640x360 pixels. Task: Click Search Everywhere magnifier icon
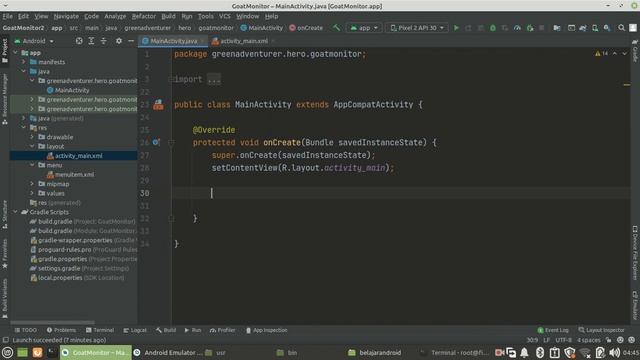(621, 28)
